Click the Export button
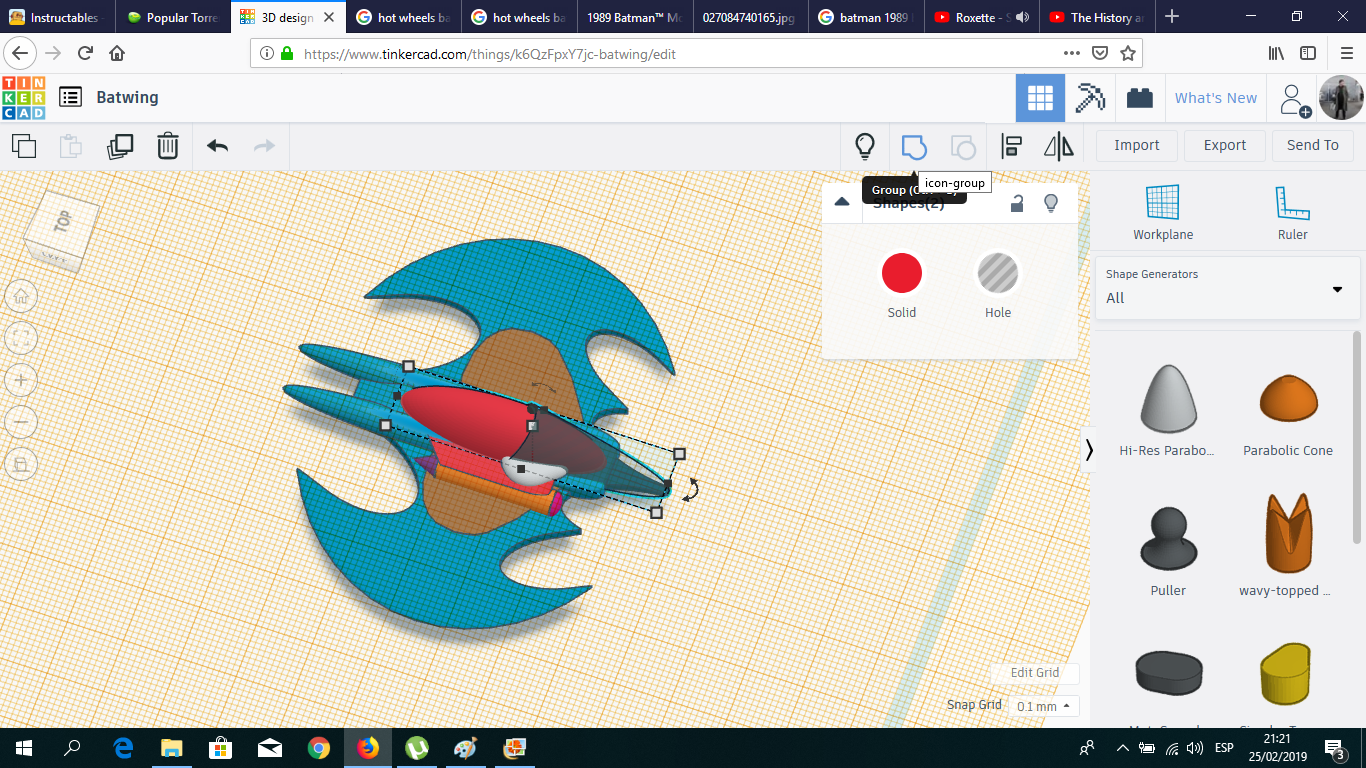 click(1225, 146)
